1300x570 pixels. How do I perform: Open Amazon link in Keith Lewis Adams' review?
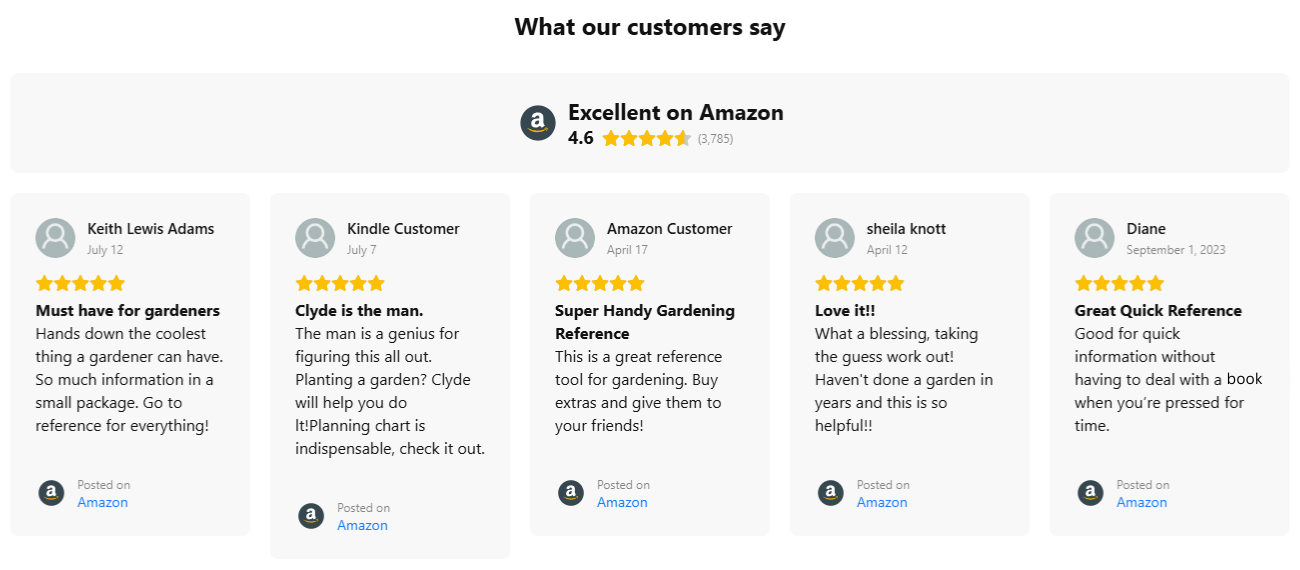103,502
